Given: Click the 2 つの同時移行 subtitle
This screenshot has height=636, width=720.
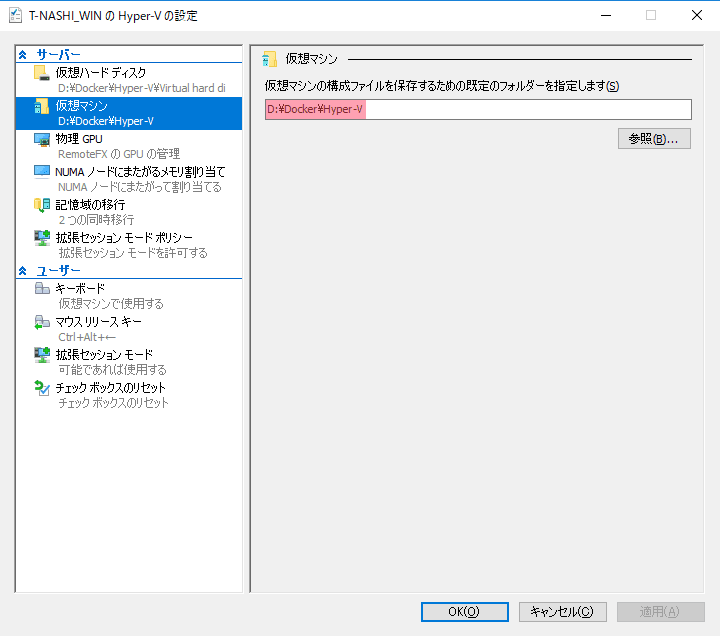Looking at the screenshot, I should pyautogui.click(x=96, y=220).
